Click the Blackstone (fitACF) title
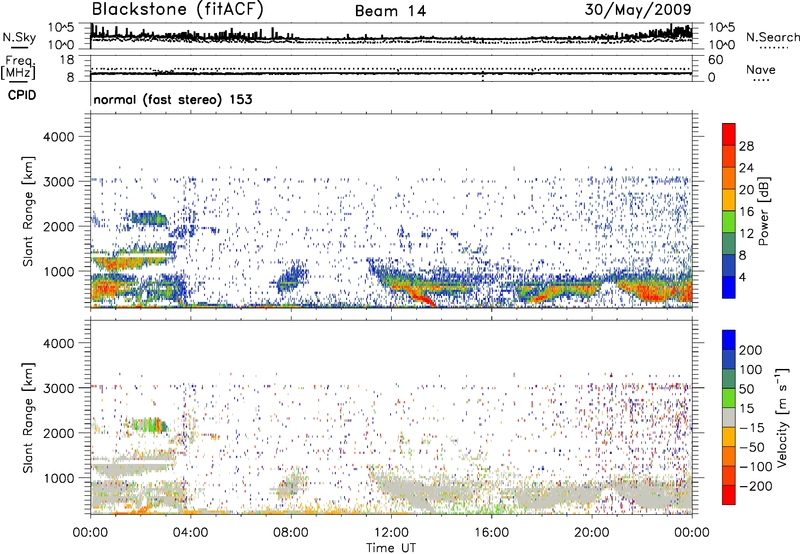Screen dimensions: 800x554 pyautogui.click(x=177, y=10)
